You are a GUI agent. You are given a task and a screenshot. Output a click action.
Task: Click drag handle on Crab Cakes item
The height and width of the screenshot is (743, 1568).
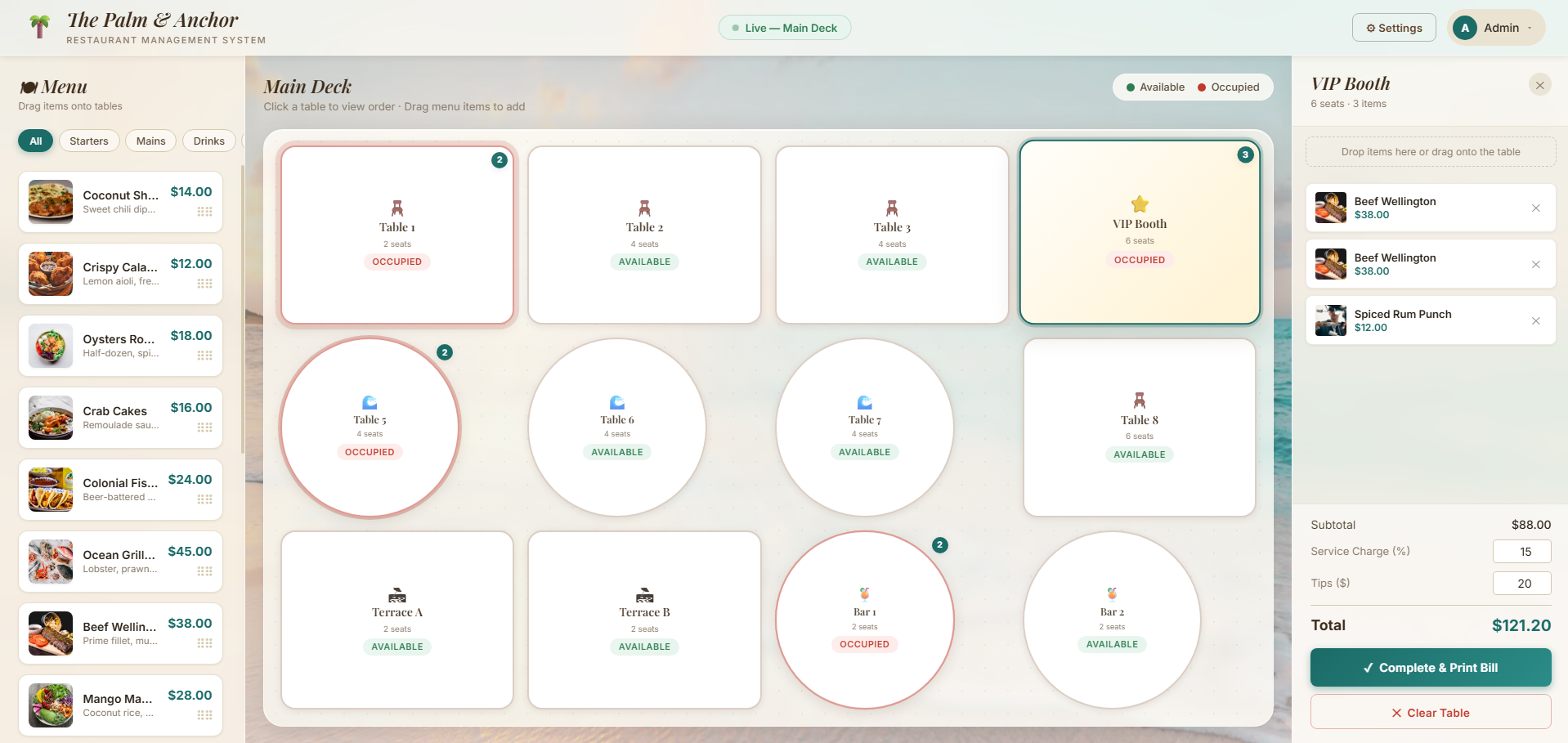click(x=204, y=427)
